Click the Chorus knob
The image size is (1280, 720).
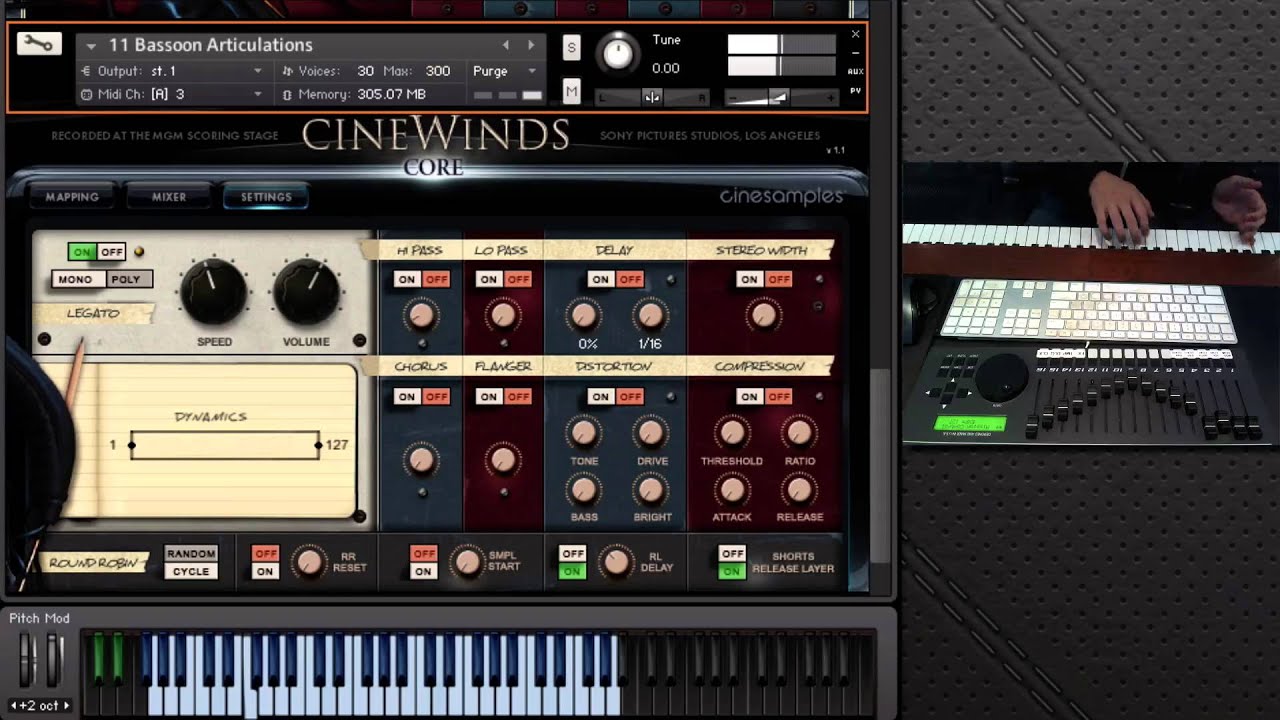click(x=421, y=460)
